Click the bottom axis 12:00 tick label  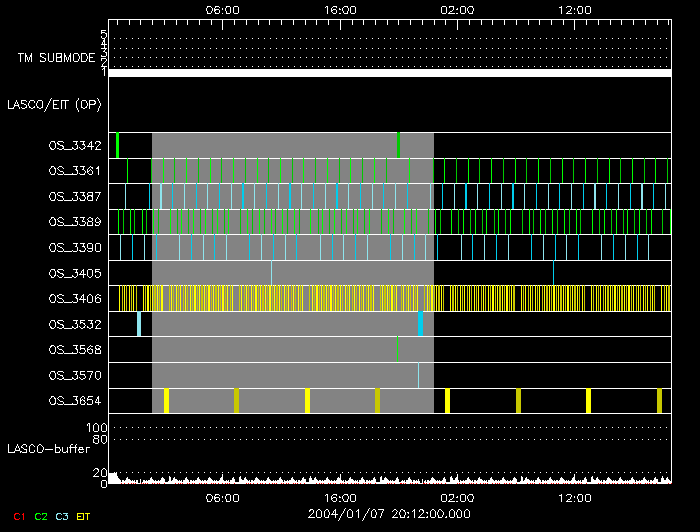point(575,497)
